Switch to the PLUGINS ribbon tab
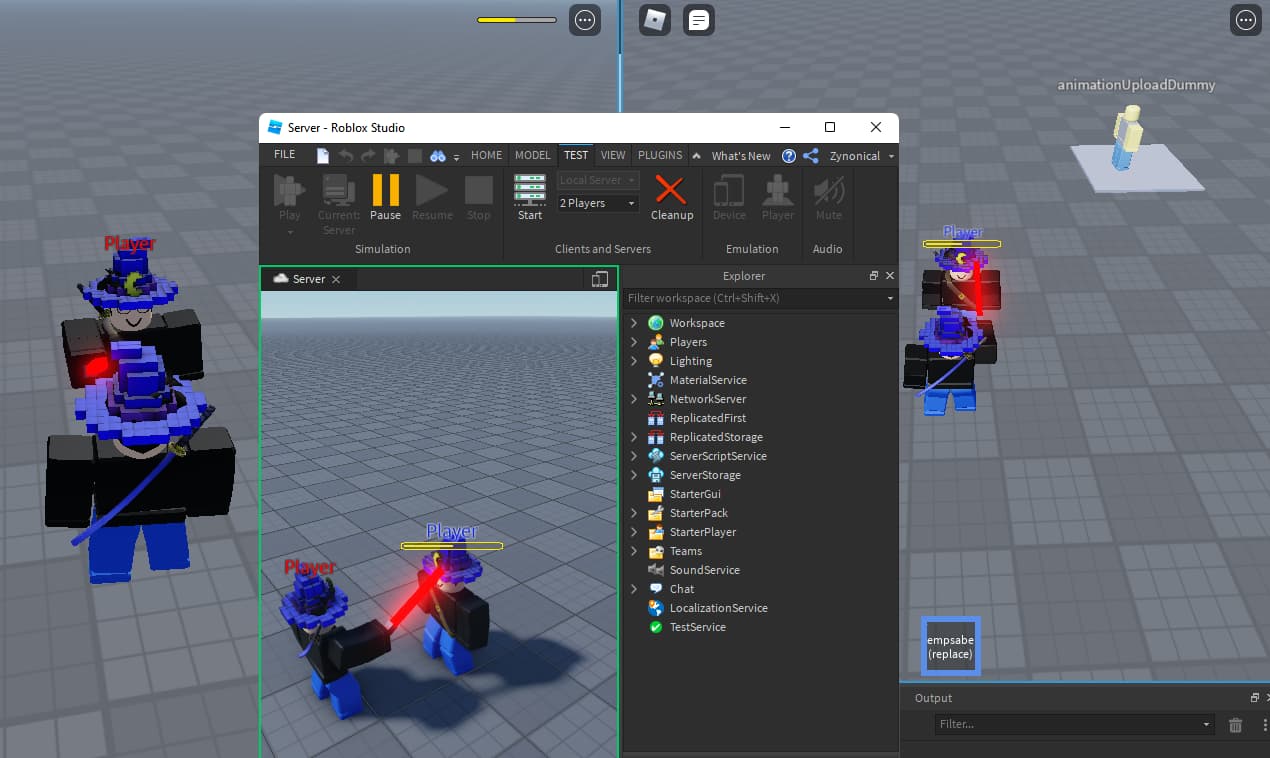1270x758 pixels. click(x=660, y=155)
